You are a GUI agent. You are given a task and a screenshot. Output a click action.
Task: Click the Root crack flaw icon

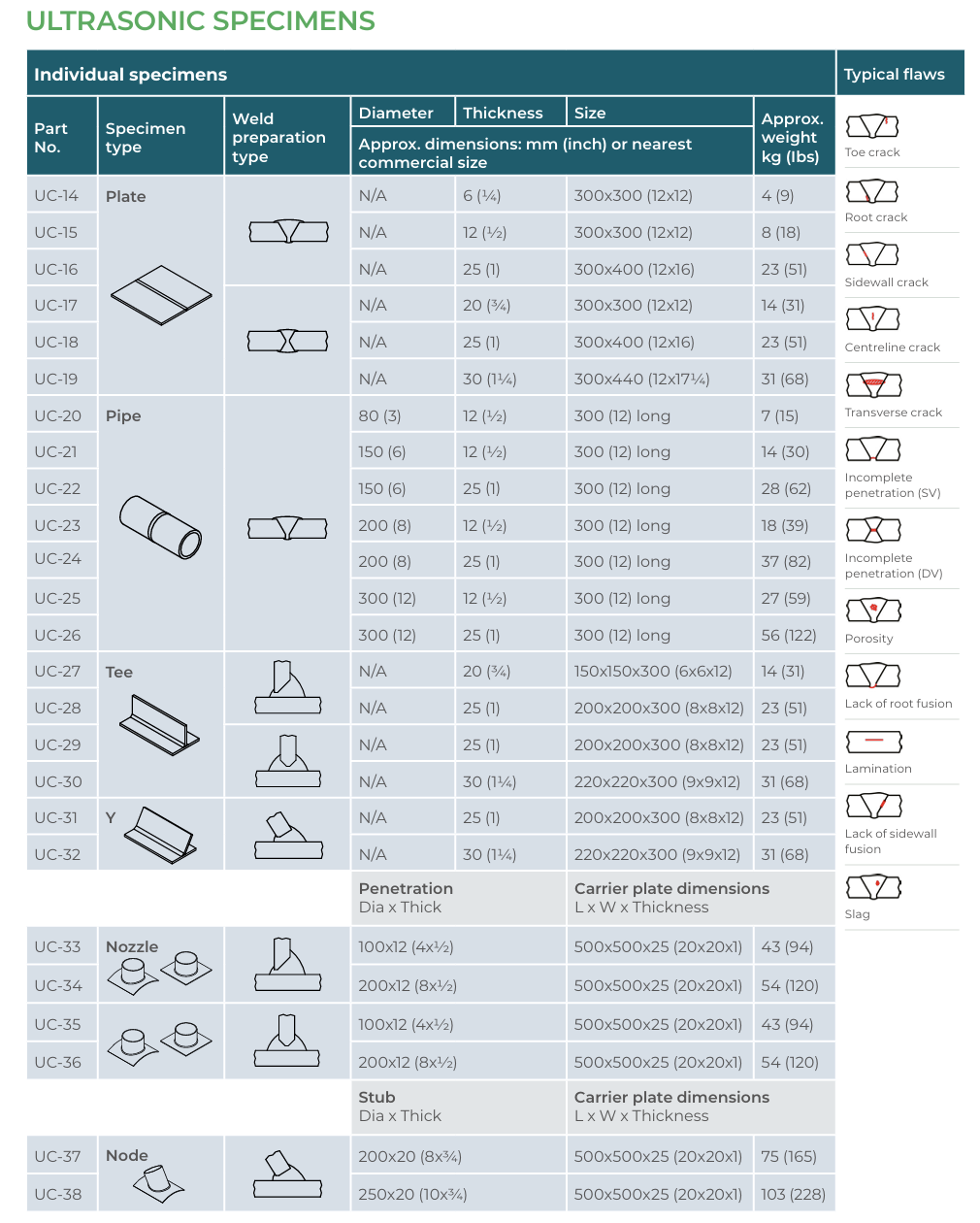tap(872, 190)
